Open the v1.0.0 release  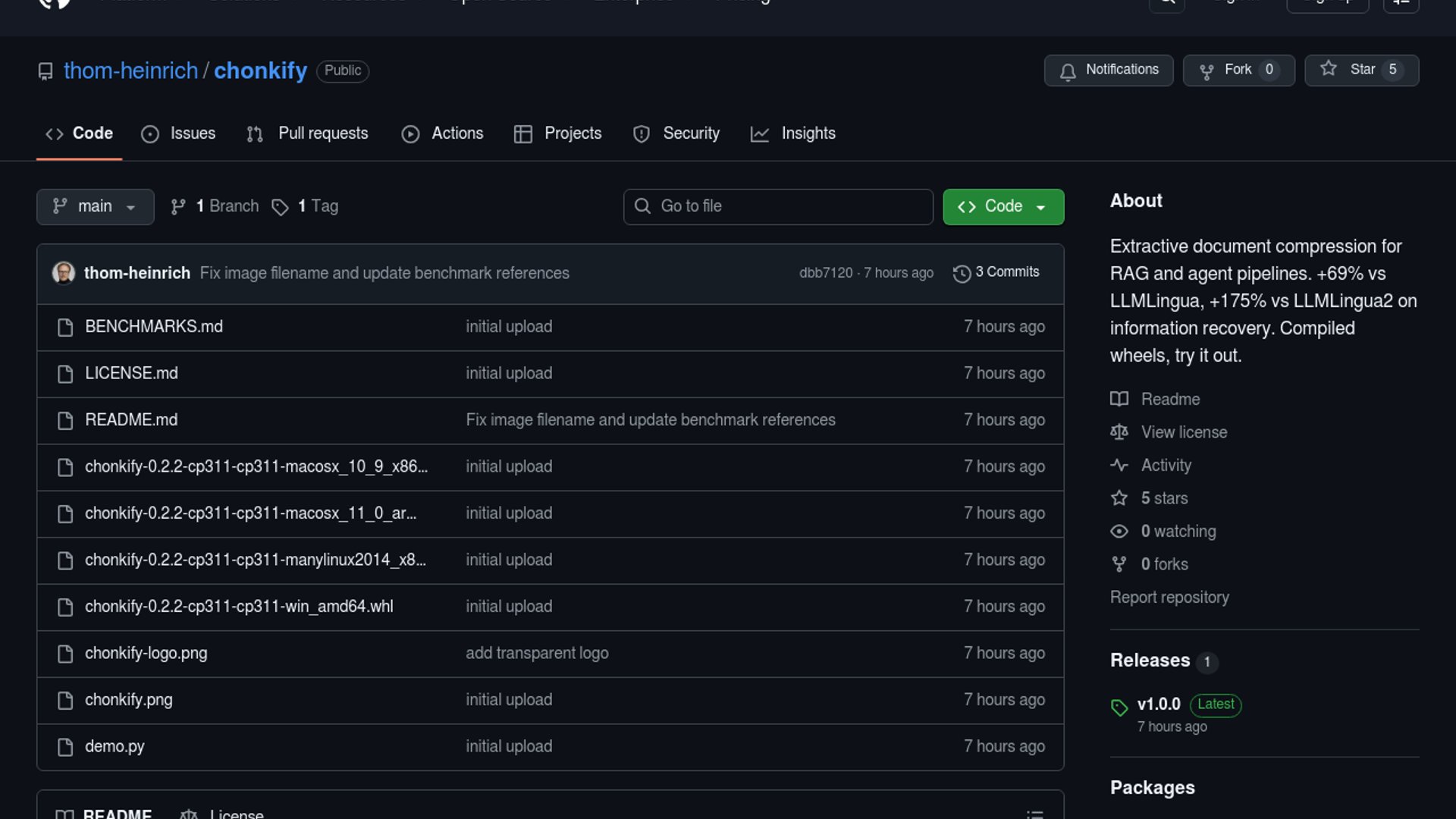click(1158, 704)
